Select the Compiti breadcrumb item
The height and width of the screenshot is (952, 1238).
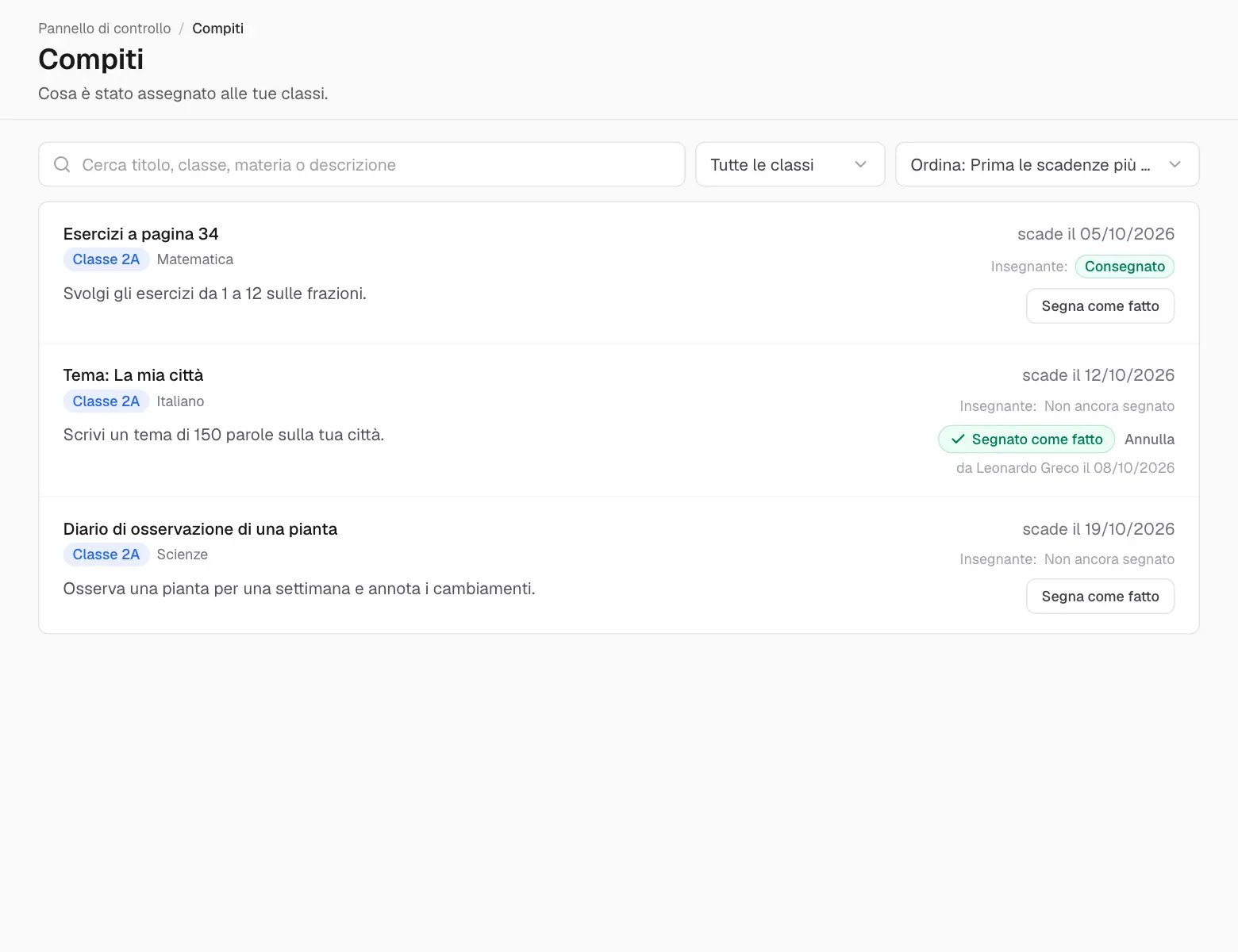(217, 29)
